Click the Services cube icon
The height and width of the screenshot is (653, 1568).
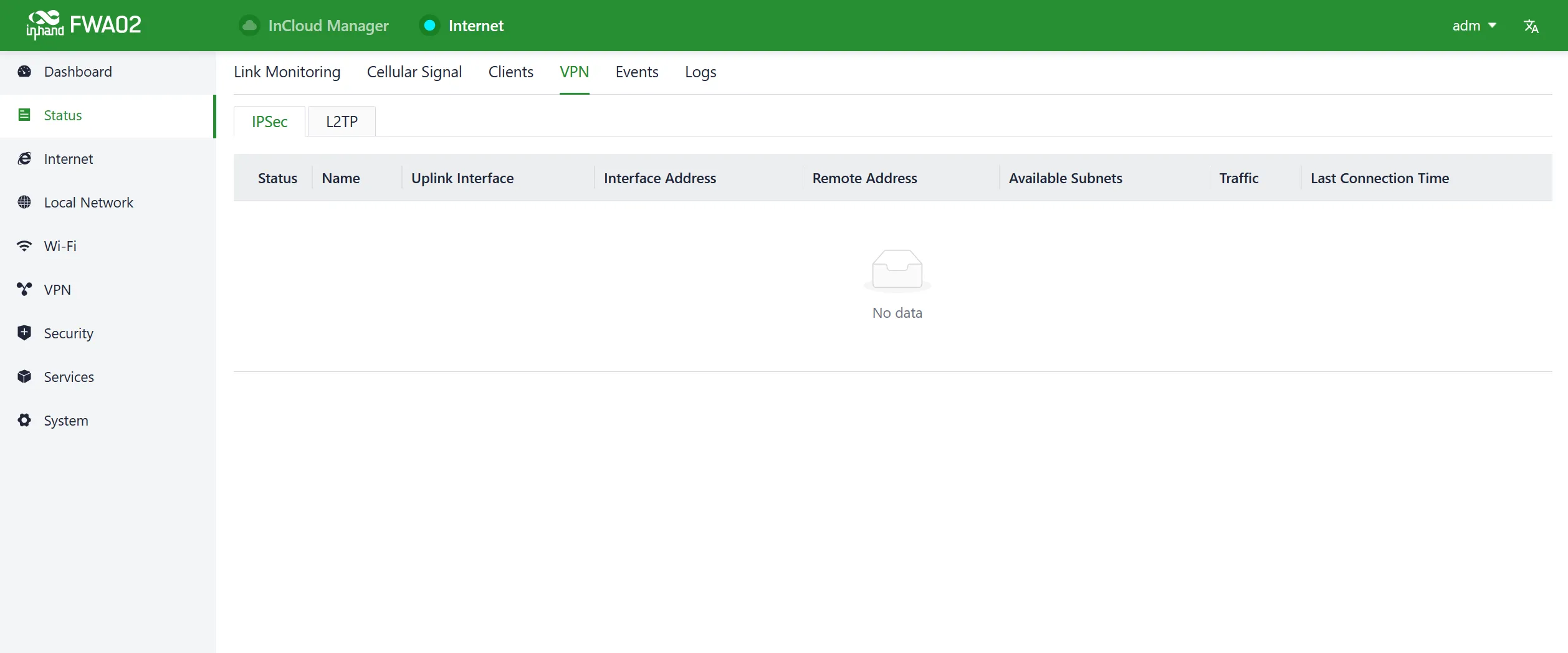click(x=24, y=377)
